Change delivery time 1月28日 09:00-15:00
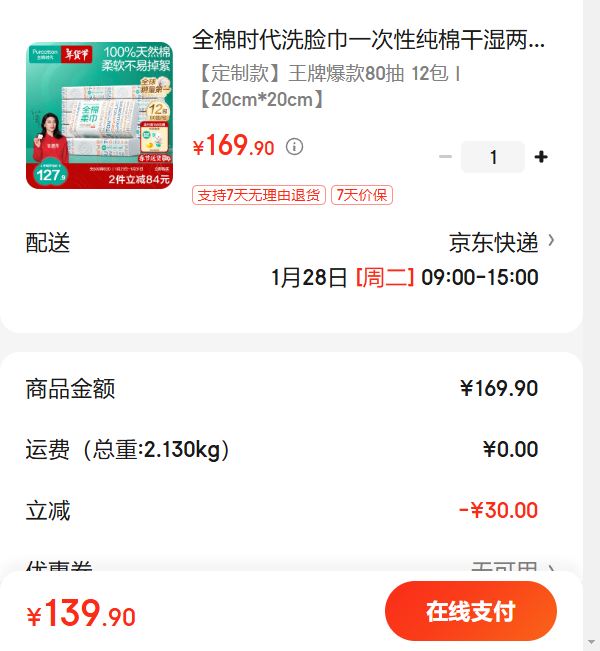600x651 pixels. point(404,277)
